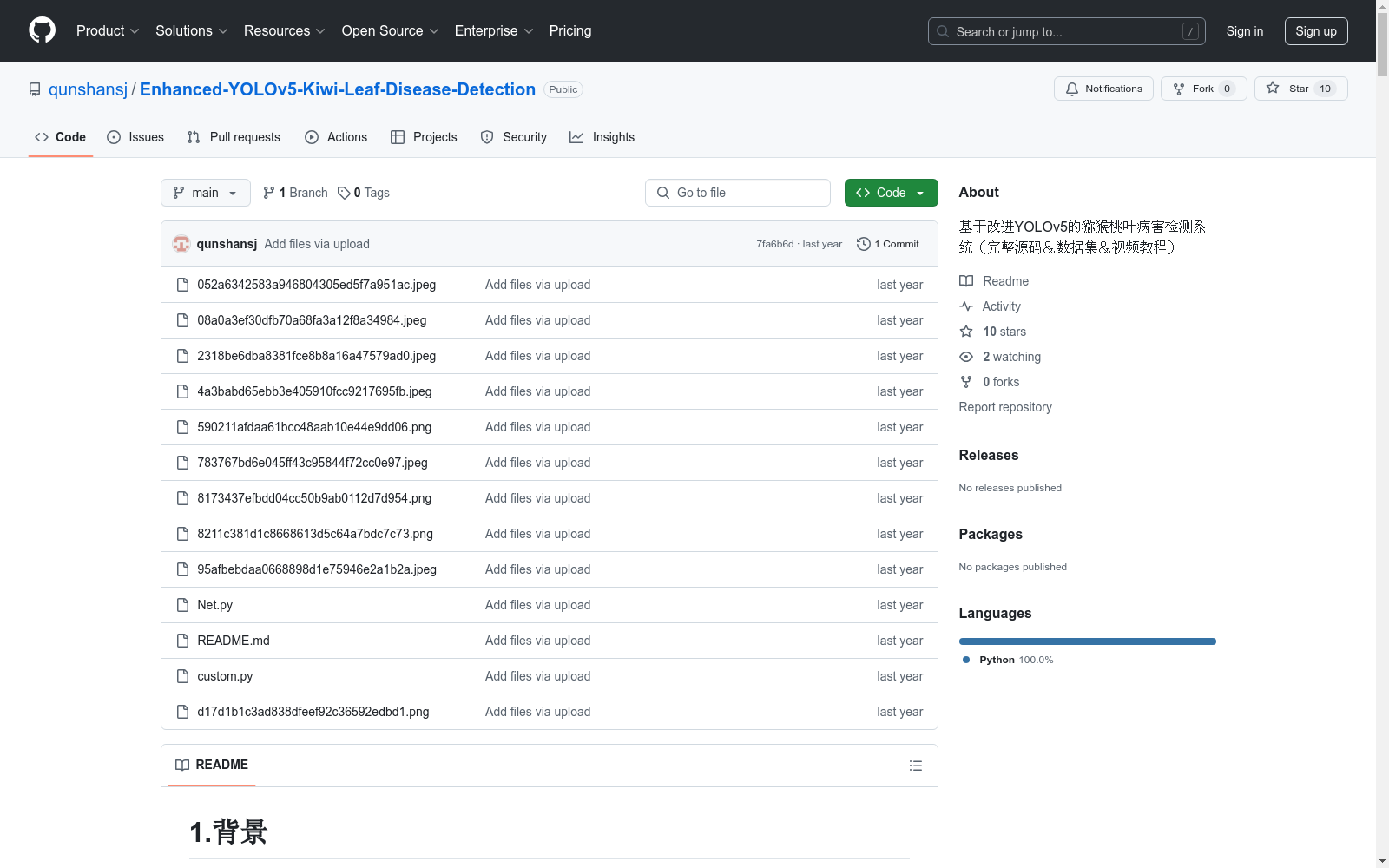The width and height of the screenshot is (1389, 868).
Task: Click the Issues circle icon
Action: [x=114, y=137]
